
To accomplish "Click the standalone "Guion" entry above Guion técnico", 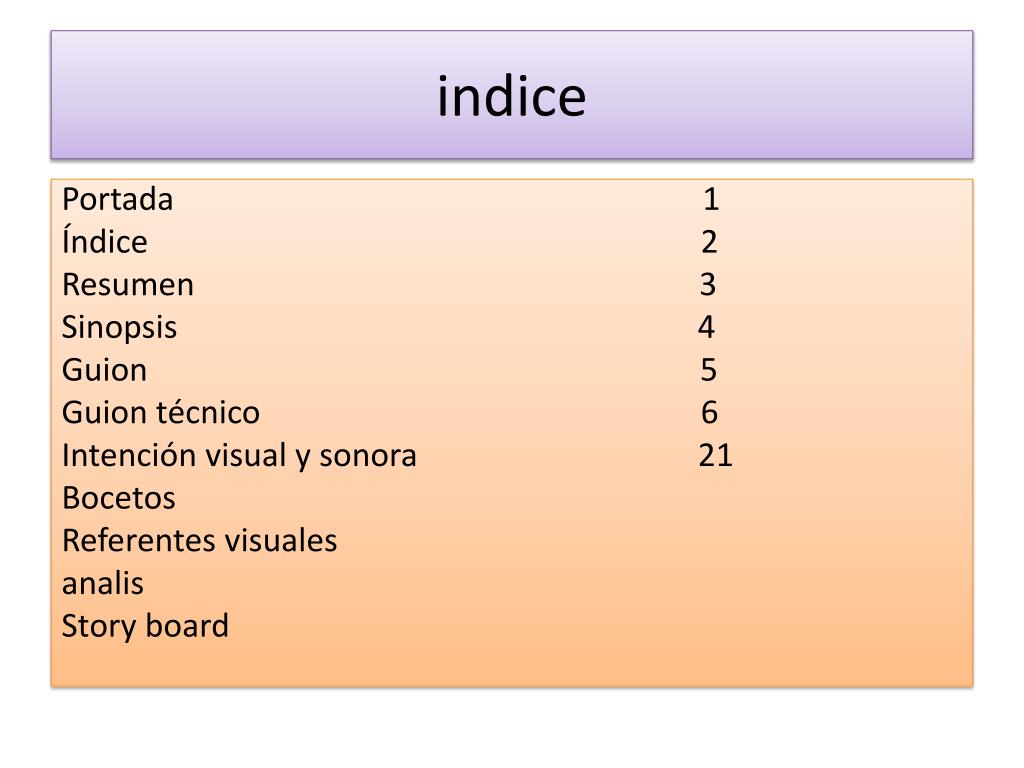I will (104, 371).
